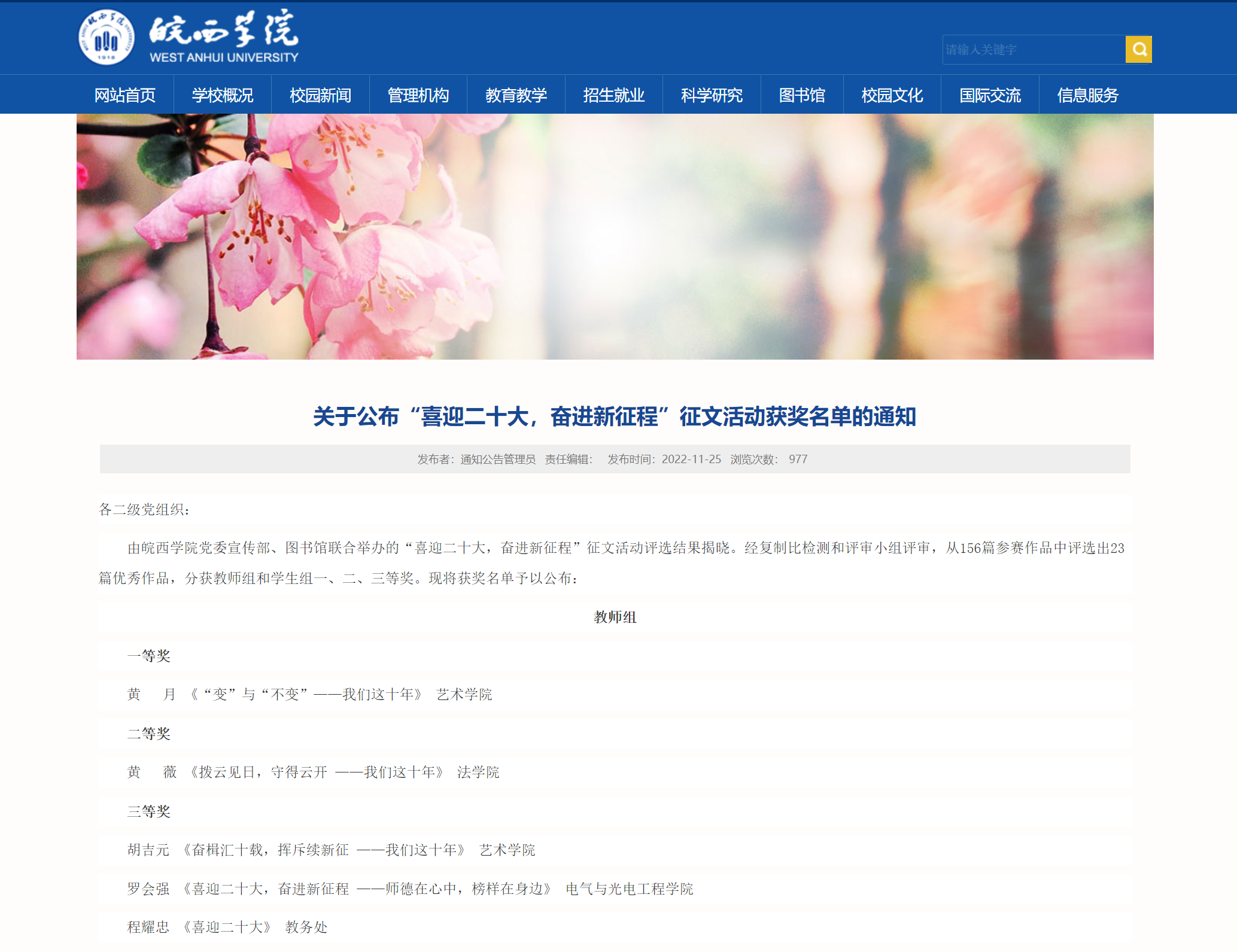
Task: Select the 管理机构 navigation item
Action: click(x=418, y=95)
